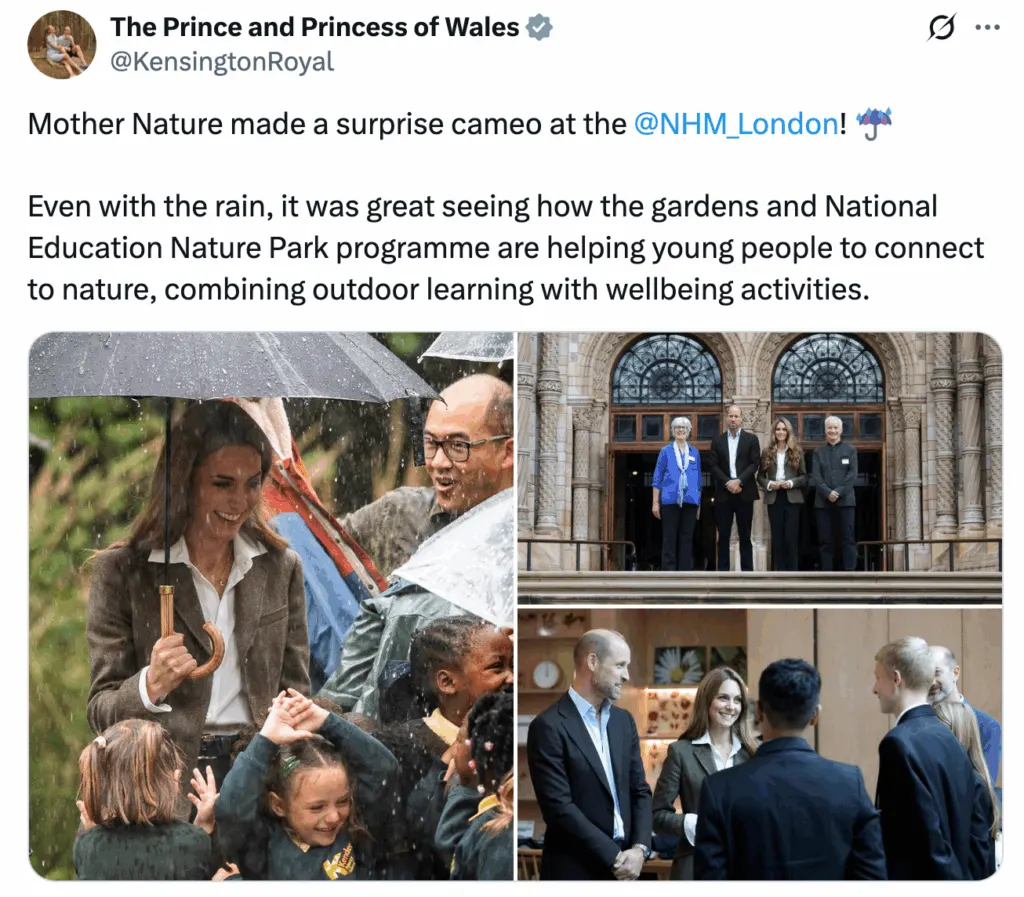Click the @KensingtonRoyal handle
The width and height of the screenshot is (1024, 897).
(x=222, y=62)
